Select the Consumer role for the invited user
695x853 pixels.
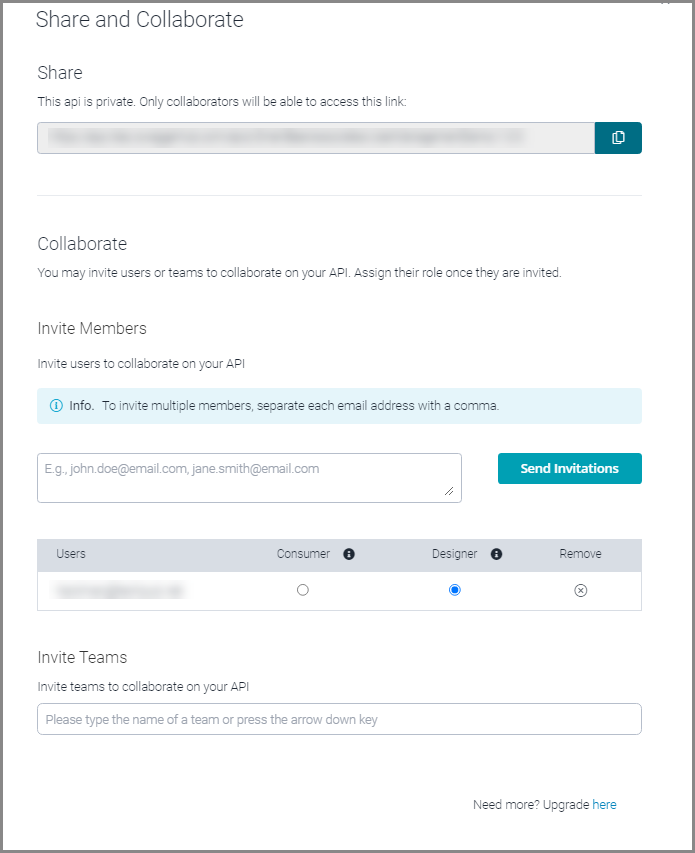pyautogui.click(x=303, y=590)
